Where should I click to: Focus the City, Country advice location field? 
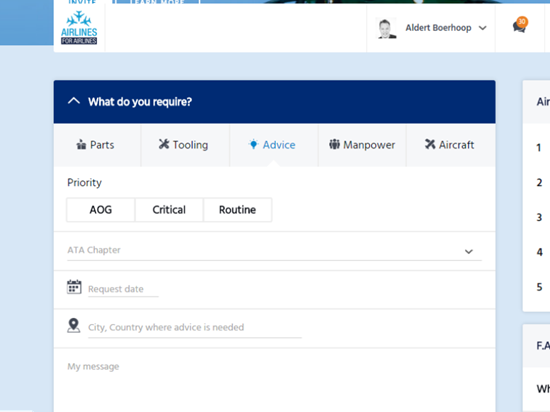pos(195,327)
